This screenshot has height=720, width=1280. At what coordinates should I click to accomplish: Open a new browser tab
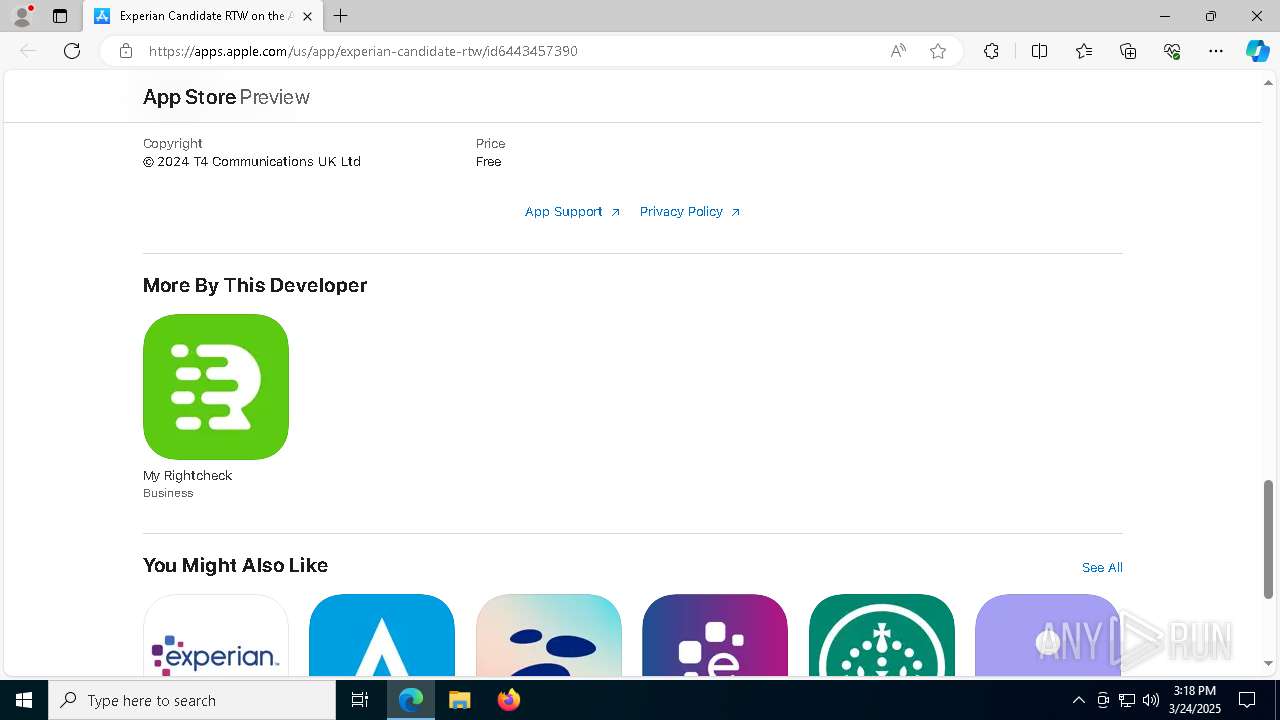[341, 16]
